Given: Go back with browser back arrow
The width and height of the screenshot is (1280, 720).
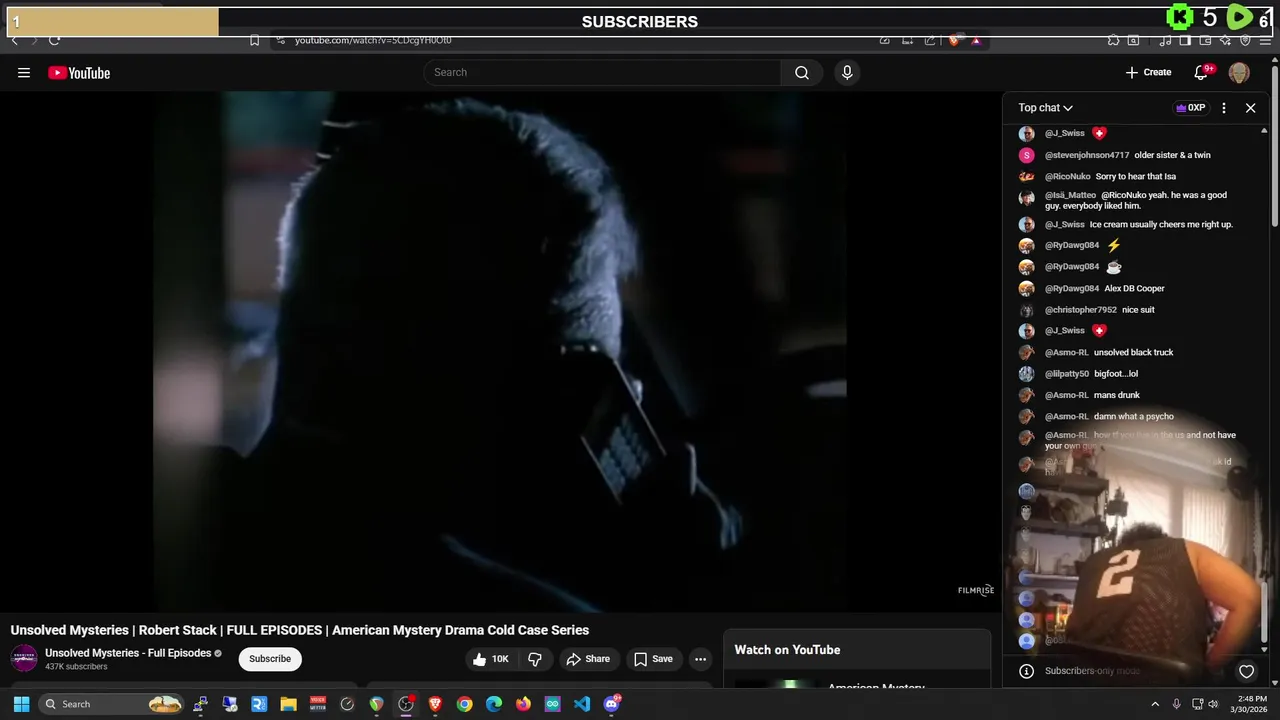Looking at the screenshot, I should (14, 40).
